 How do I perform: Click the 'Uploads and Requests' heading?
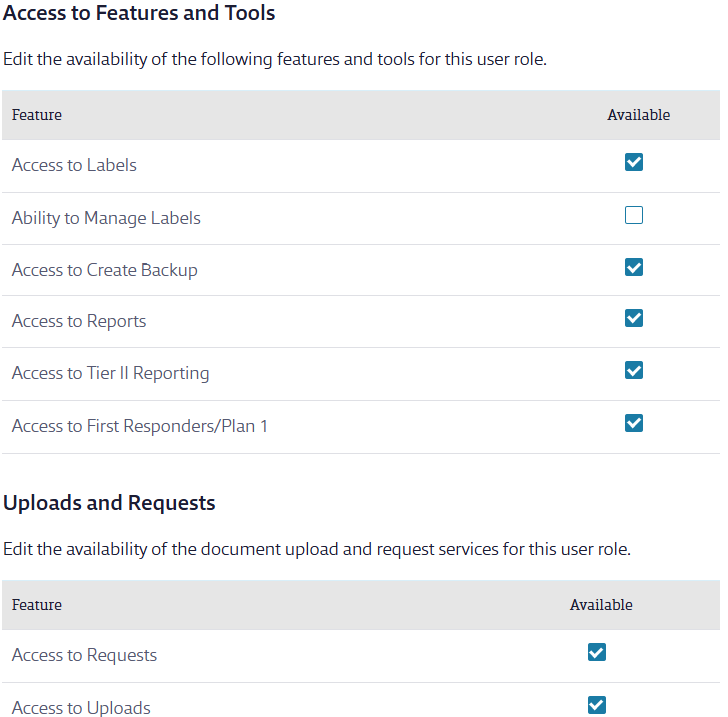[x=109, y=503]
